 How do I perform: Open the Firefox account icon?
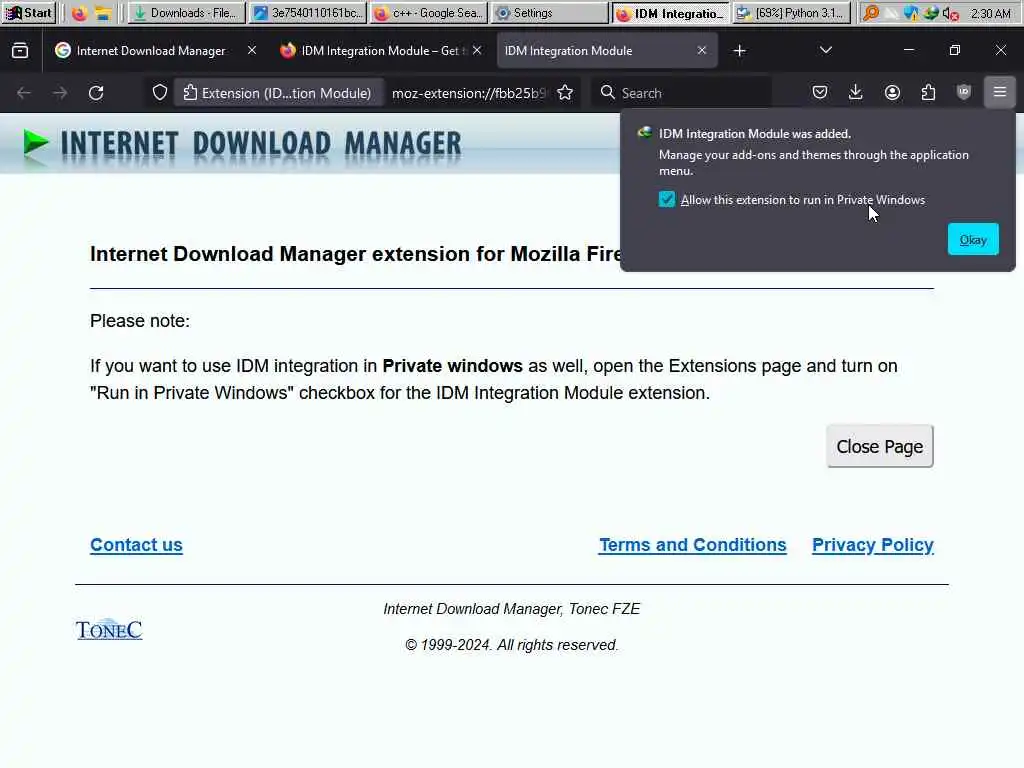coord(892,93)
